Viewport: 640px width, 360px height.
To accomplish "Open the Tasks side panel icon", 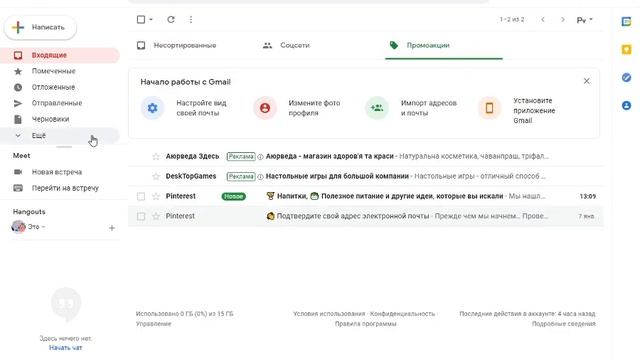I will coord(627,78).
